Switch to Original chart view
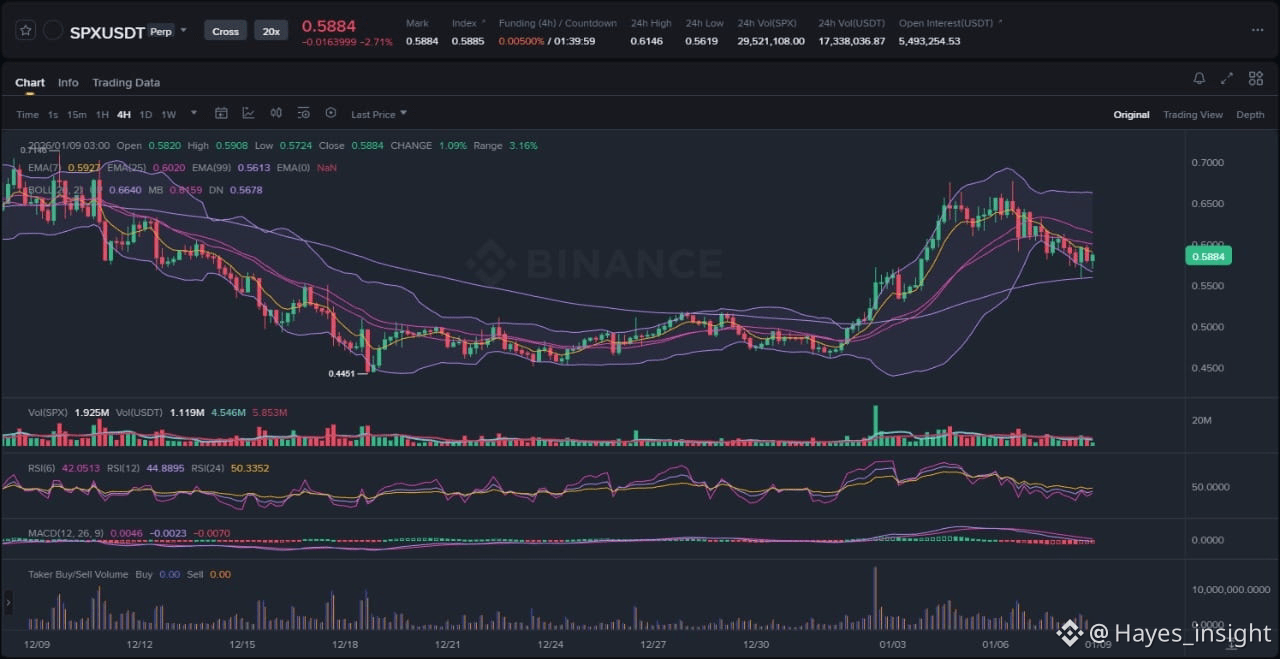 coord(1131,115)
